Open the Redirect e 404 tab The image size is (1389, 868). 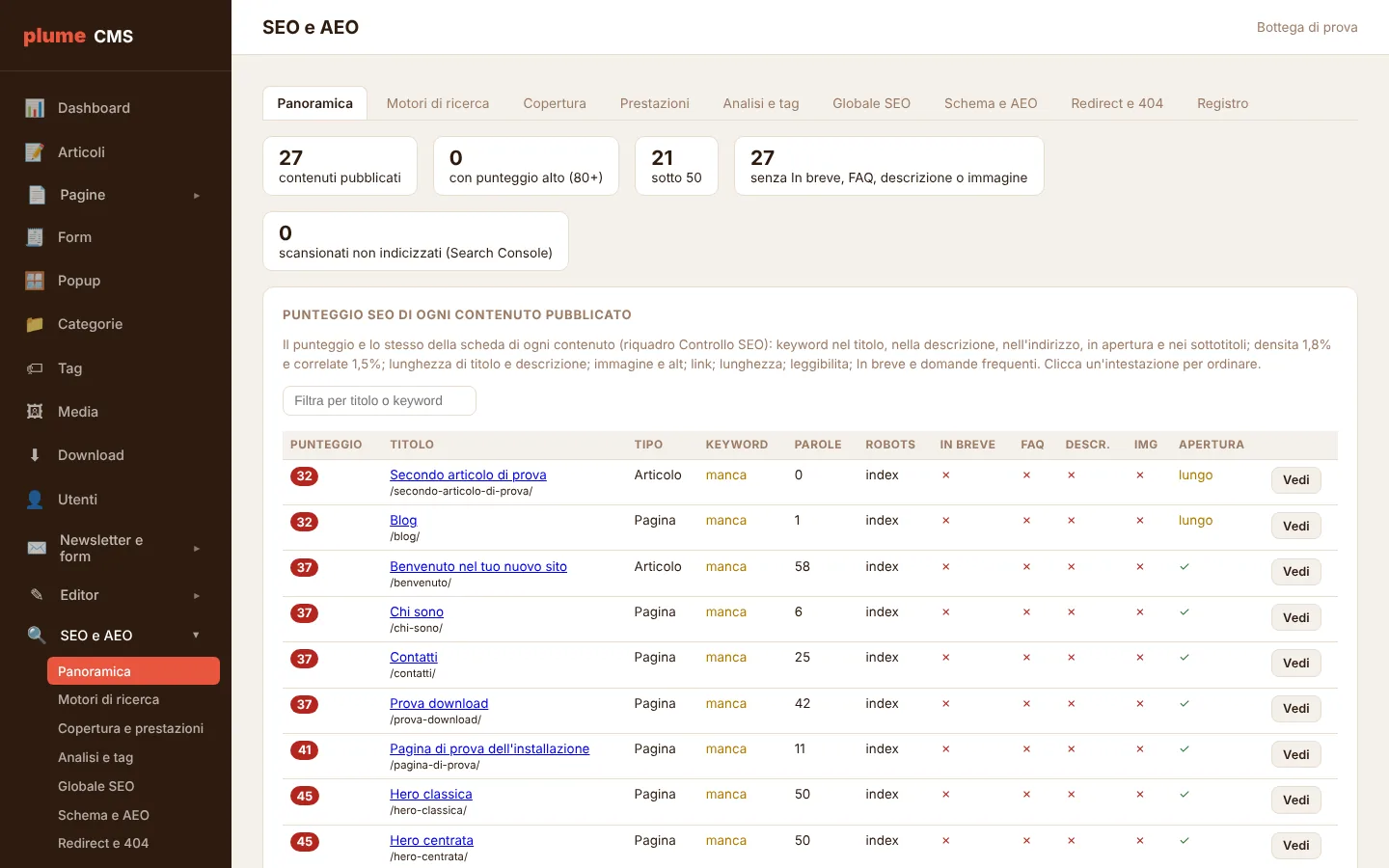click(x=1117, y=103)
